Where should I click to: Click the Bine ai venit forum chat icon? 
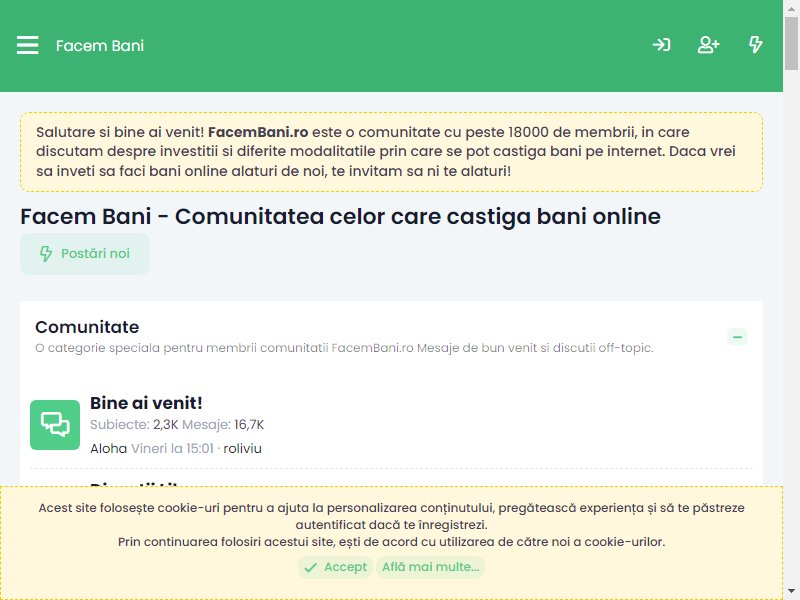coord(55,425)
